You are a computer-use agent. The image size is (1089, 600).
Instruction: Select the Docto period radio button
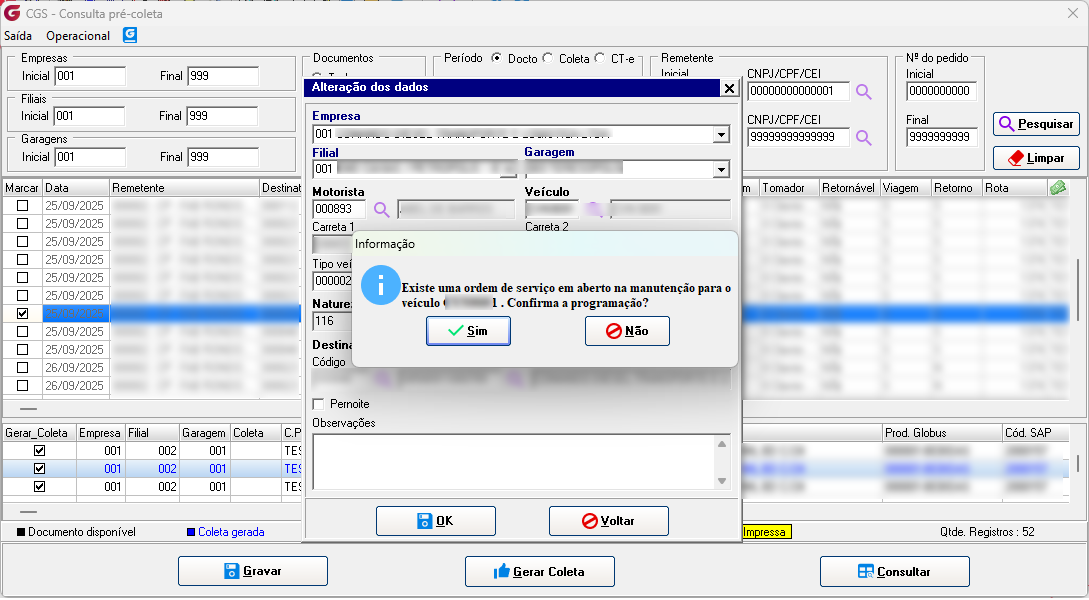(x=497, y=58)
